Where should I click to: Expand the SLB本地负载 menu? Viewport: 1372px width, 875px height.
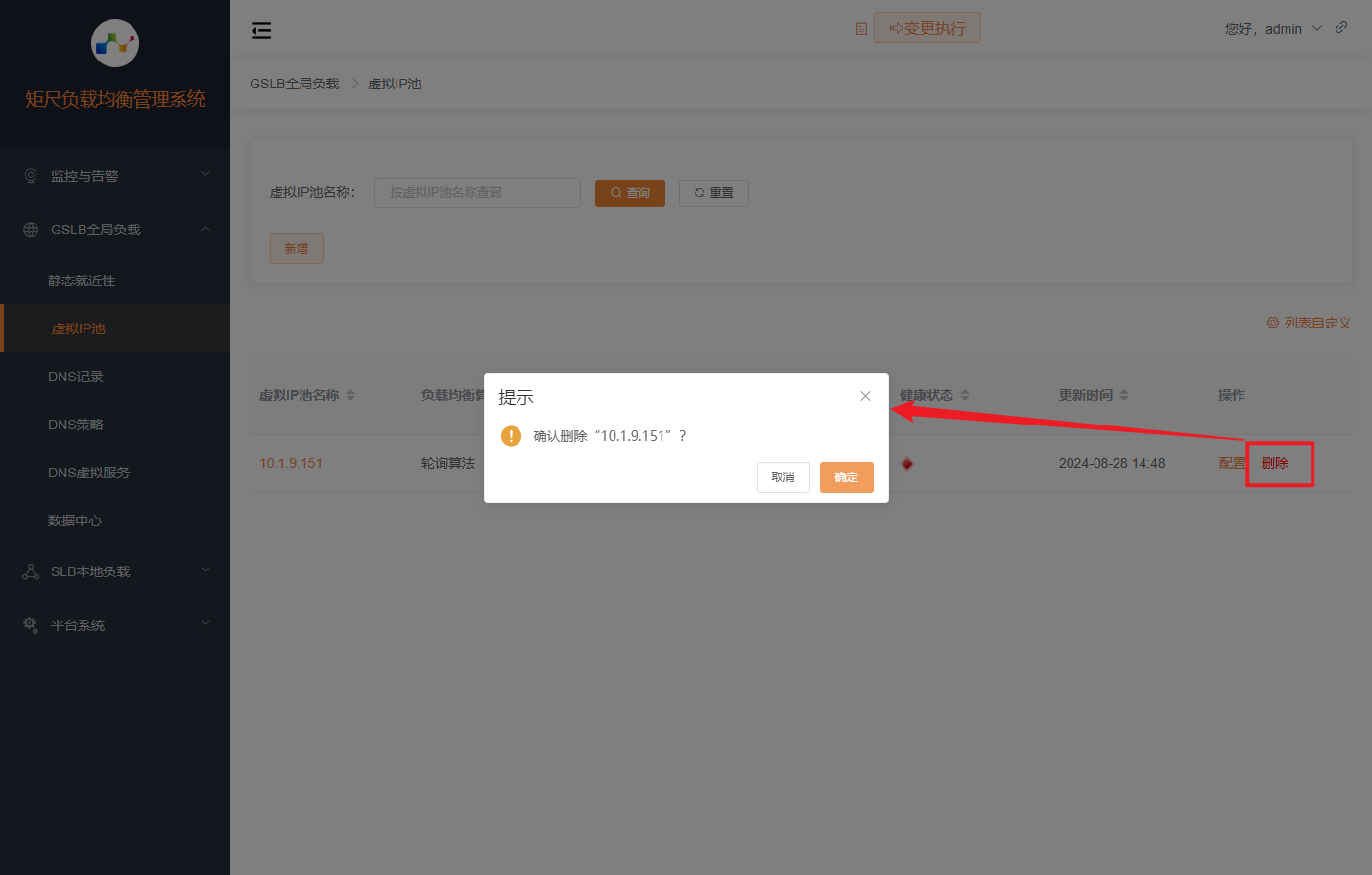pos(115,571)
